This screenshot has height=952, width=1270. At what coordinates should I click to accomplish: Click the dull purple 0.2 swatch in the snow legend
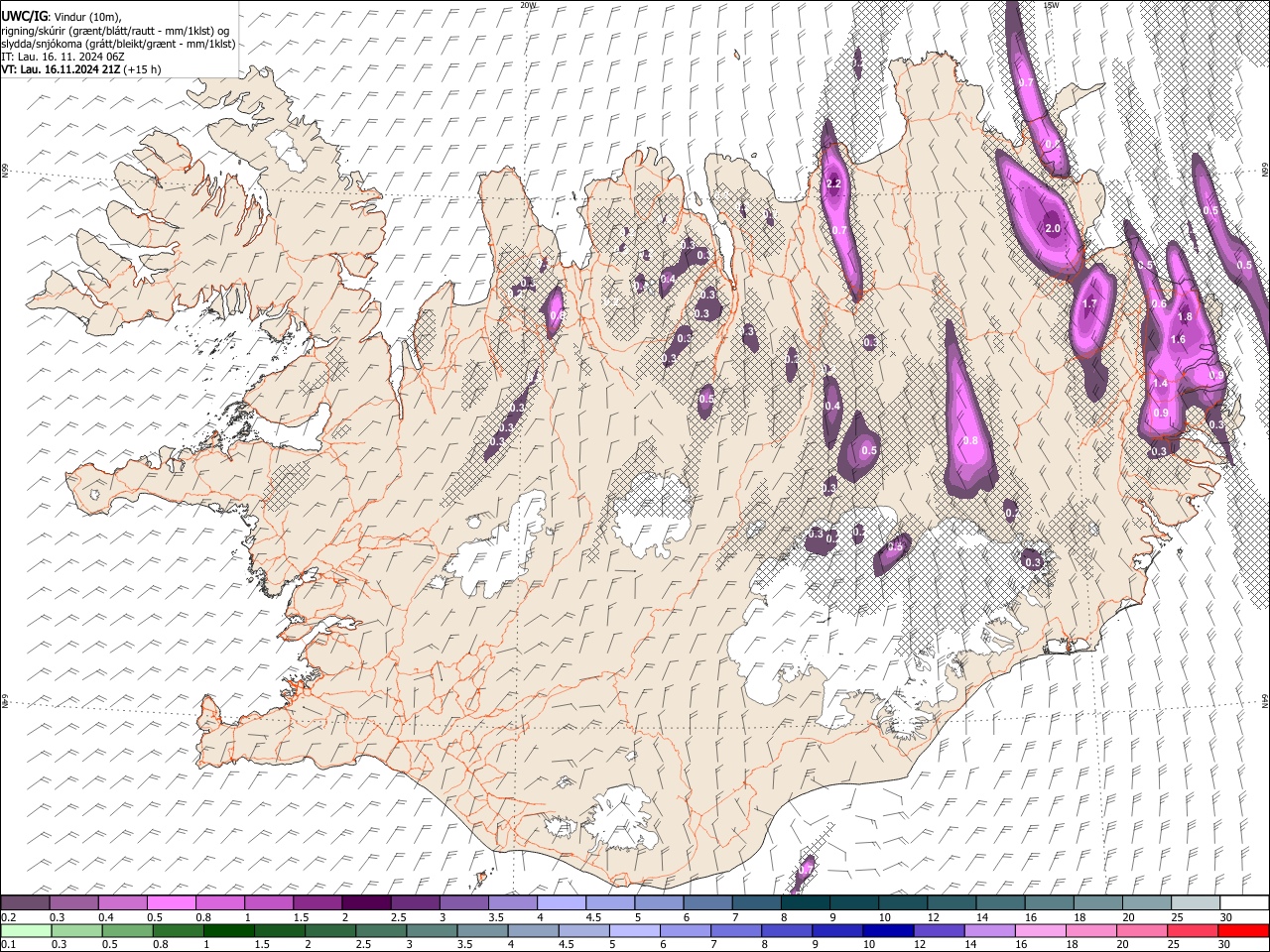tap(26, 902)
